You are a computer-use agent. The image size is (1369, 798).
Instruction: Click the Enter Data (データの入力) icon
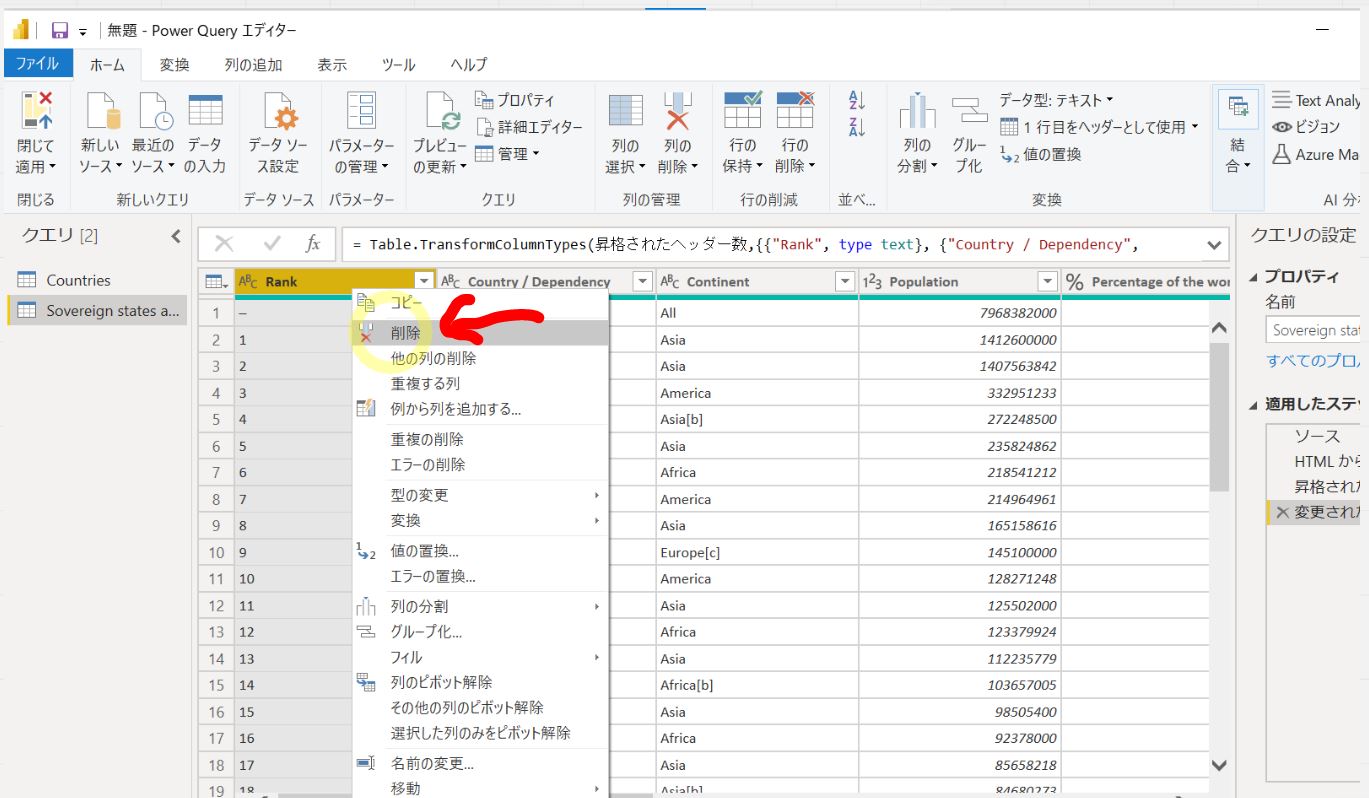pos(205,110)
